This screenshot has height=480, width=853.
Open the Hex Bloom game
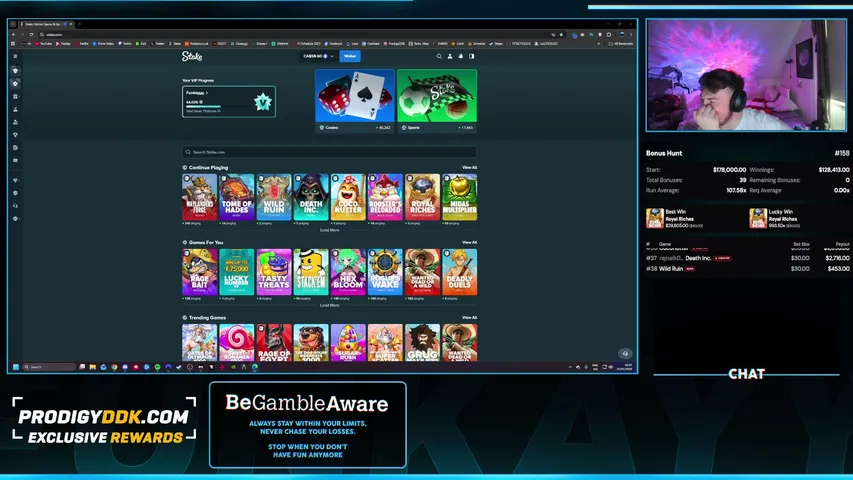pos(348,272)
